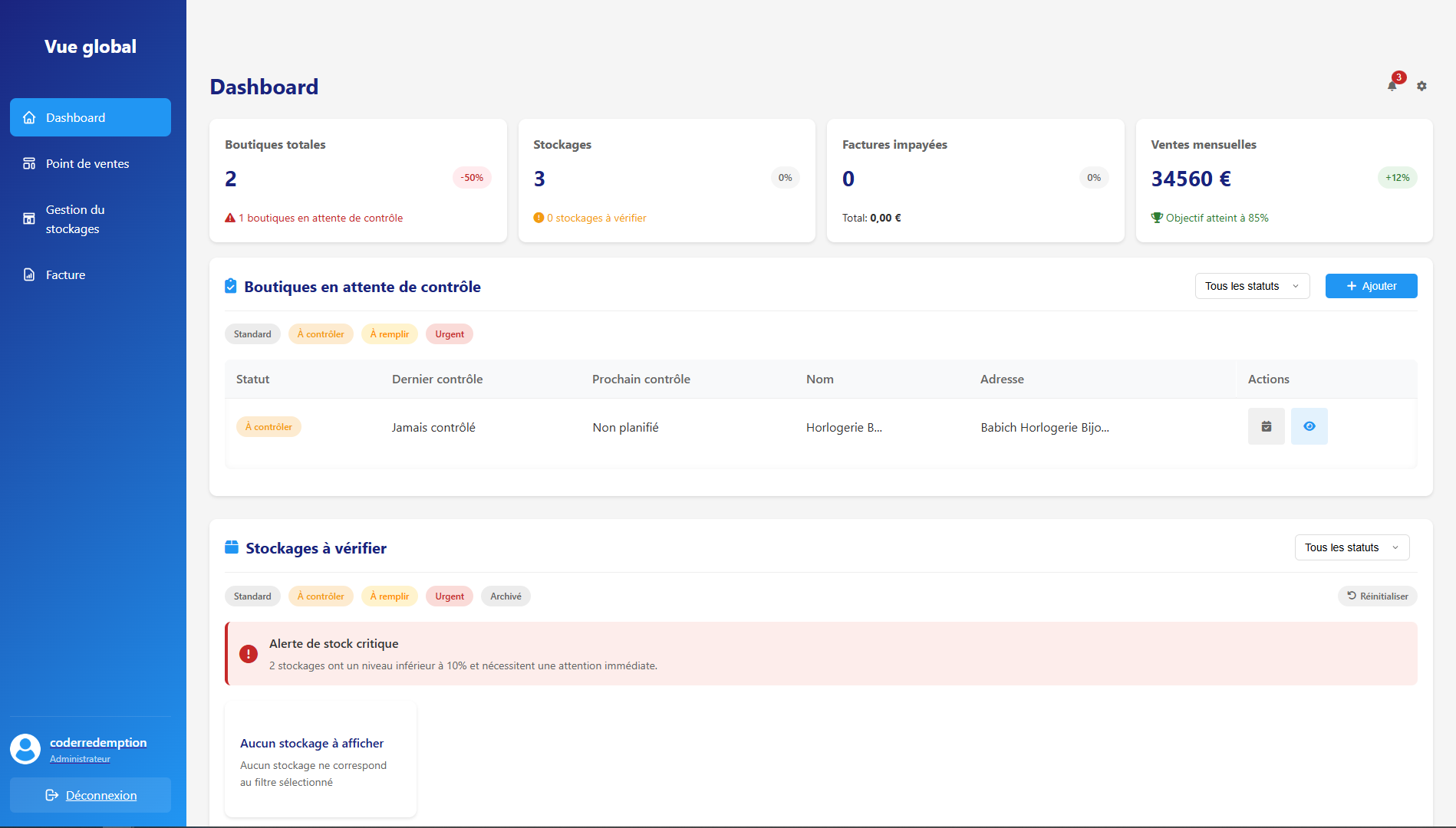Toggle the Standard filter for stockages
1456x828 pixels.
(252, 596)
